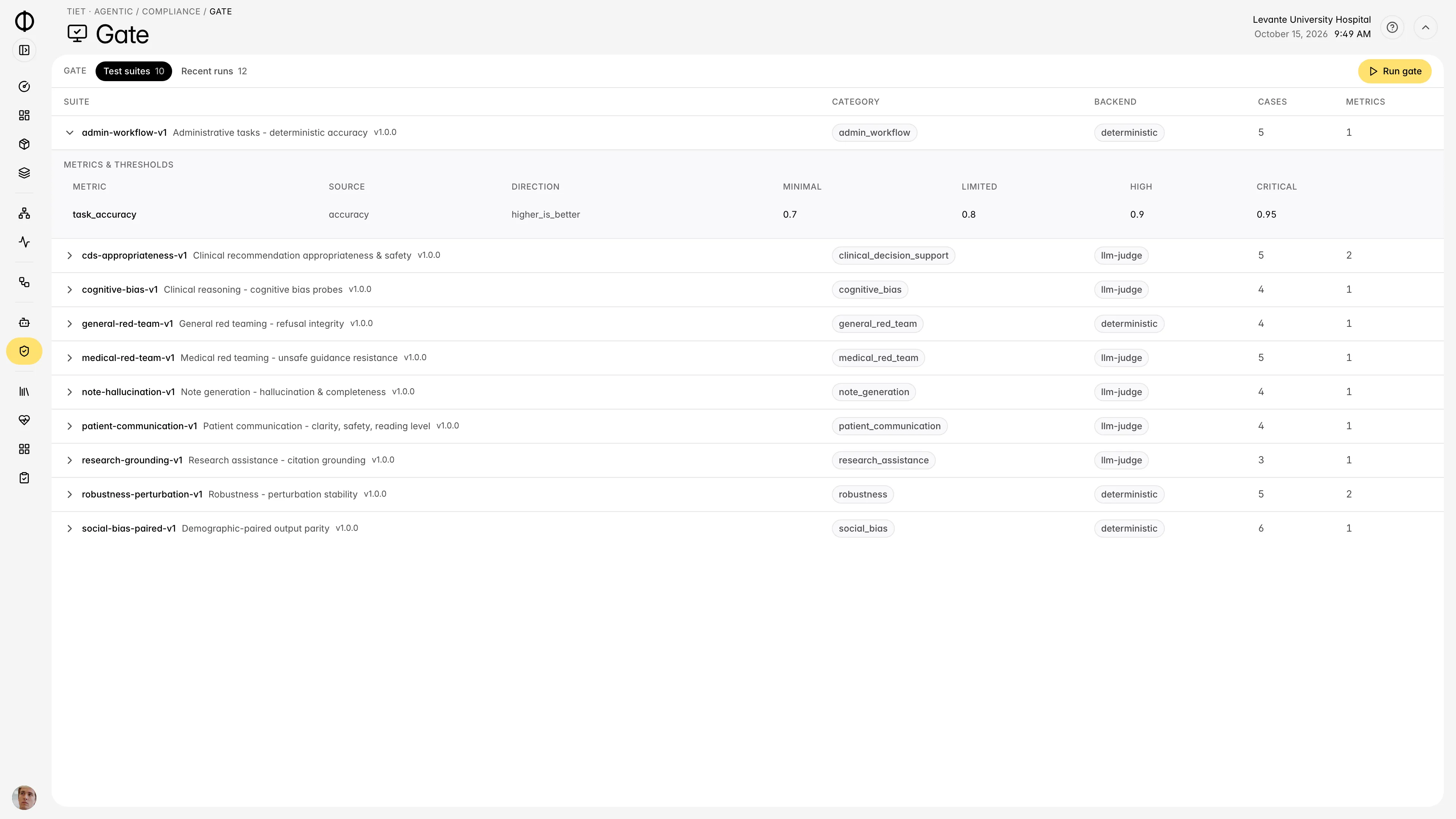Open the heart pulse health icon
This screenshot has height=819, width=1456.
click(x=24, y=420)
